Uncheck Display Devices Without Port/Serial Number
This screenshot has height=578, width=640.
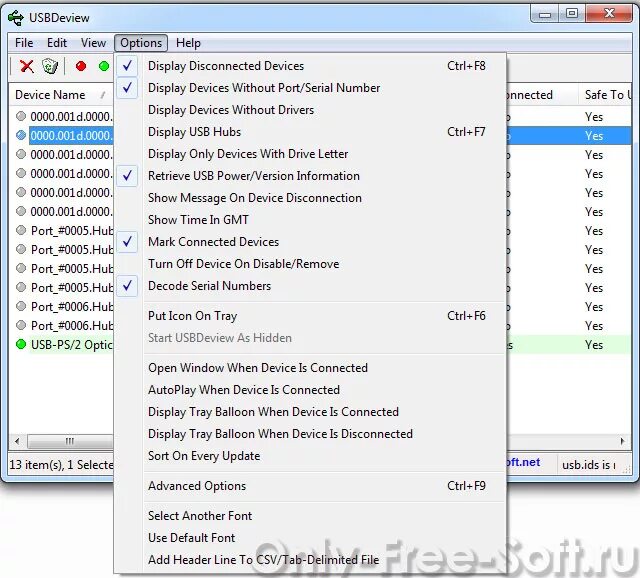click(x=311, y=88)
